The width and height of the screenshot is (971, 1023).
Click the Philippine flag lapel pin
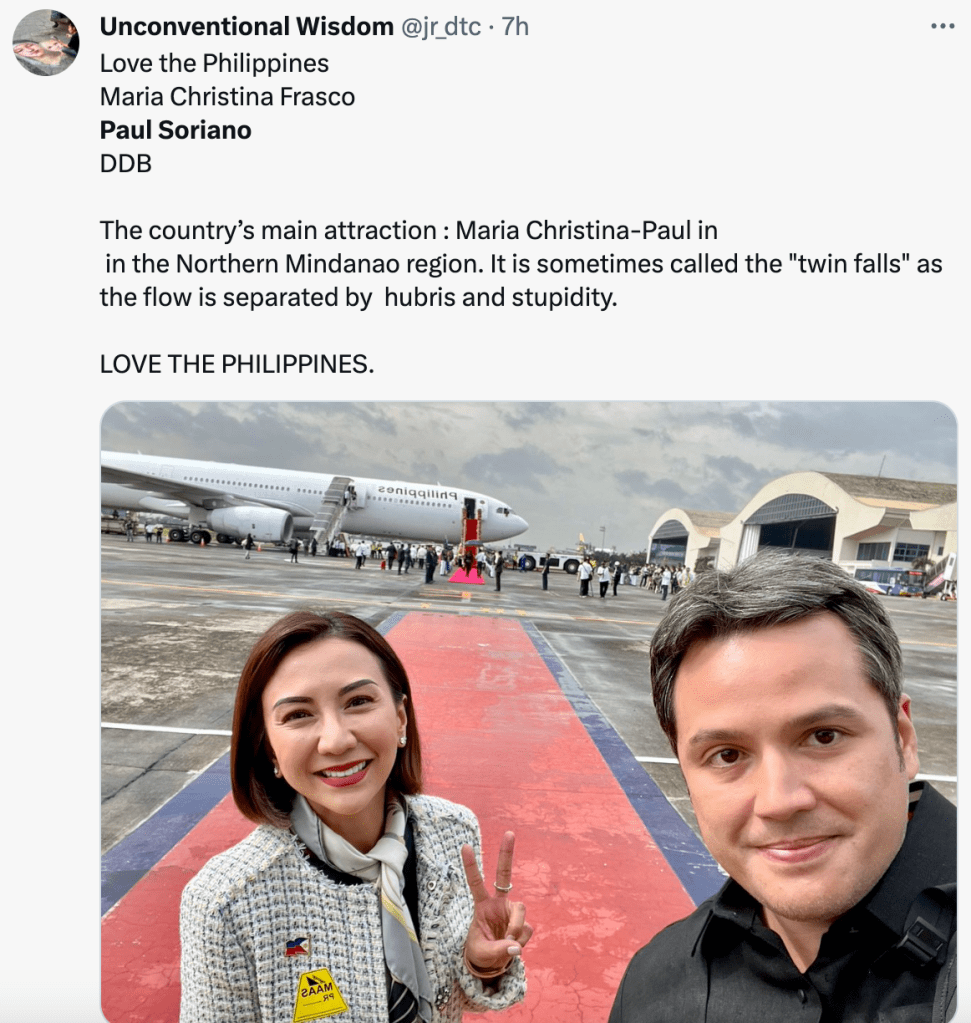[x=296, y=947]
